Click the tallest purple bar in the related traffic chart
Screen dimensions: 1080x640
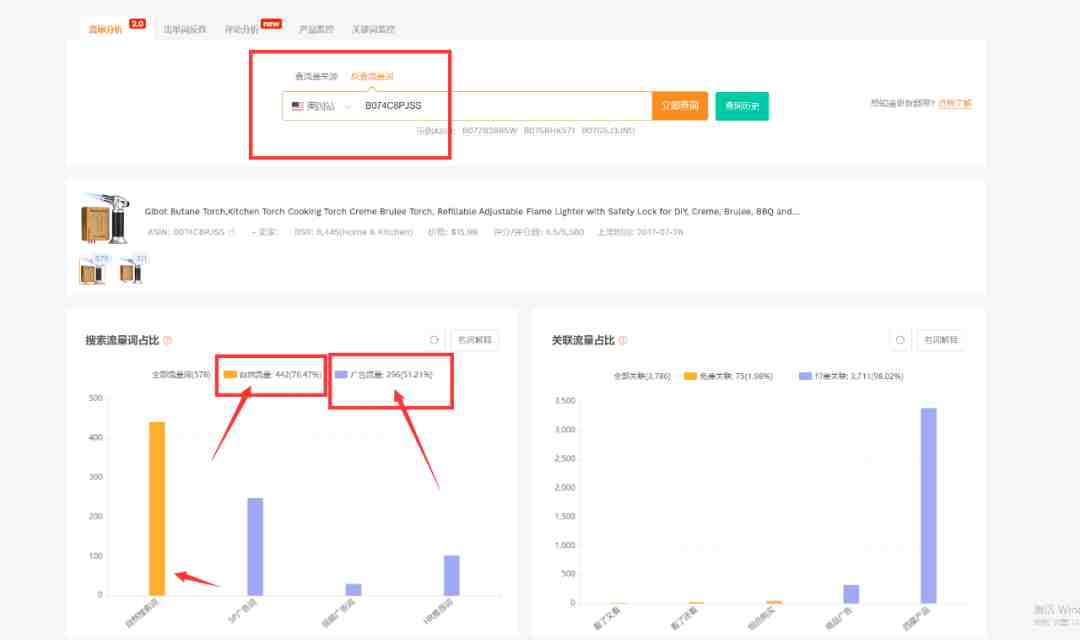928,506
